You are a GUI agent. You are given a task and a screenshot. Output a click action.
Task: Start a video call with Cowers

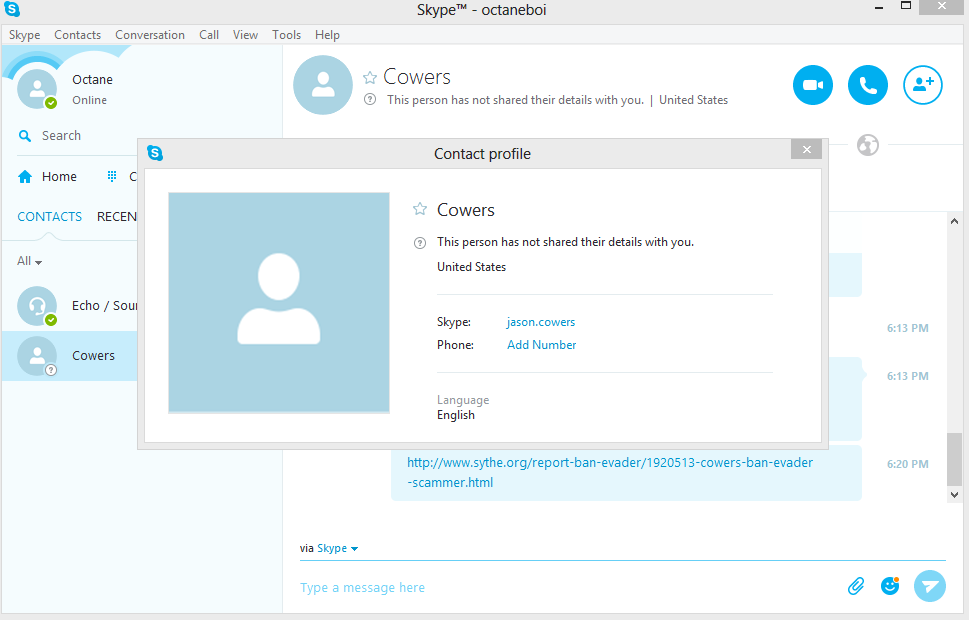point(813,85)
